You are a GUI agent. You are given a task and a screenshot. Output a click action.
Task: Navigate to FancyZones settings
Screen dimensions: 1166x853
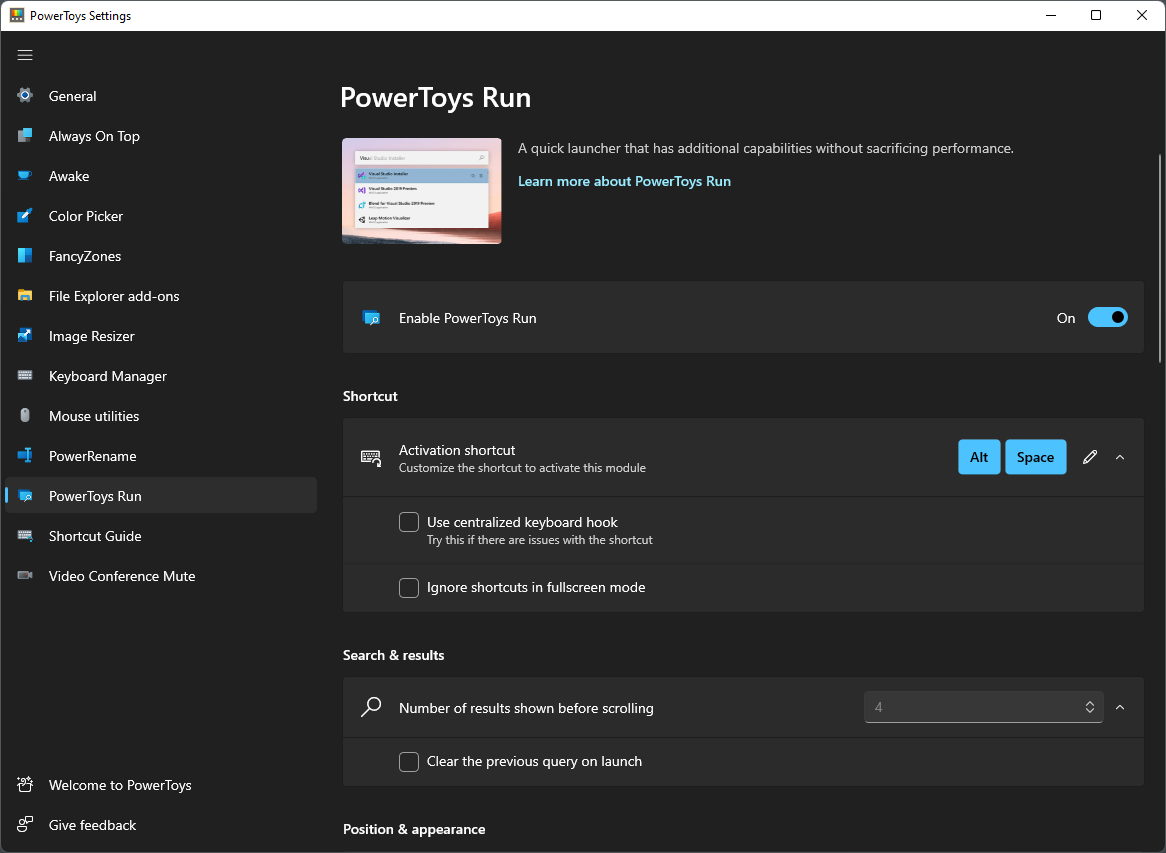[161, 257]
